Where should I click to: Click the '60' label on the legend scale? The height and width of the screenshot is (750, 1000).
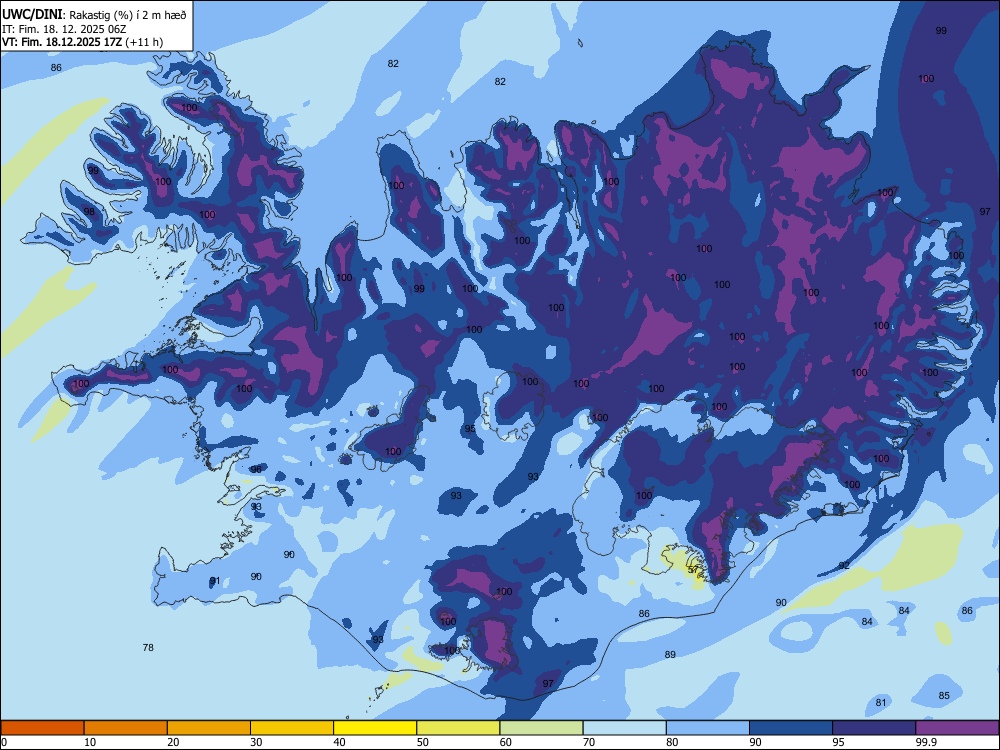tap(506, 742)
